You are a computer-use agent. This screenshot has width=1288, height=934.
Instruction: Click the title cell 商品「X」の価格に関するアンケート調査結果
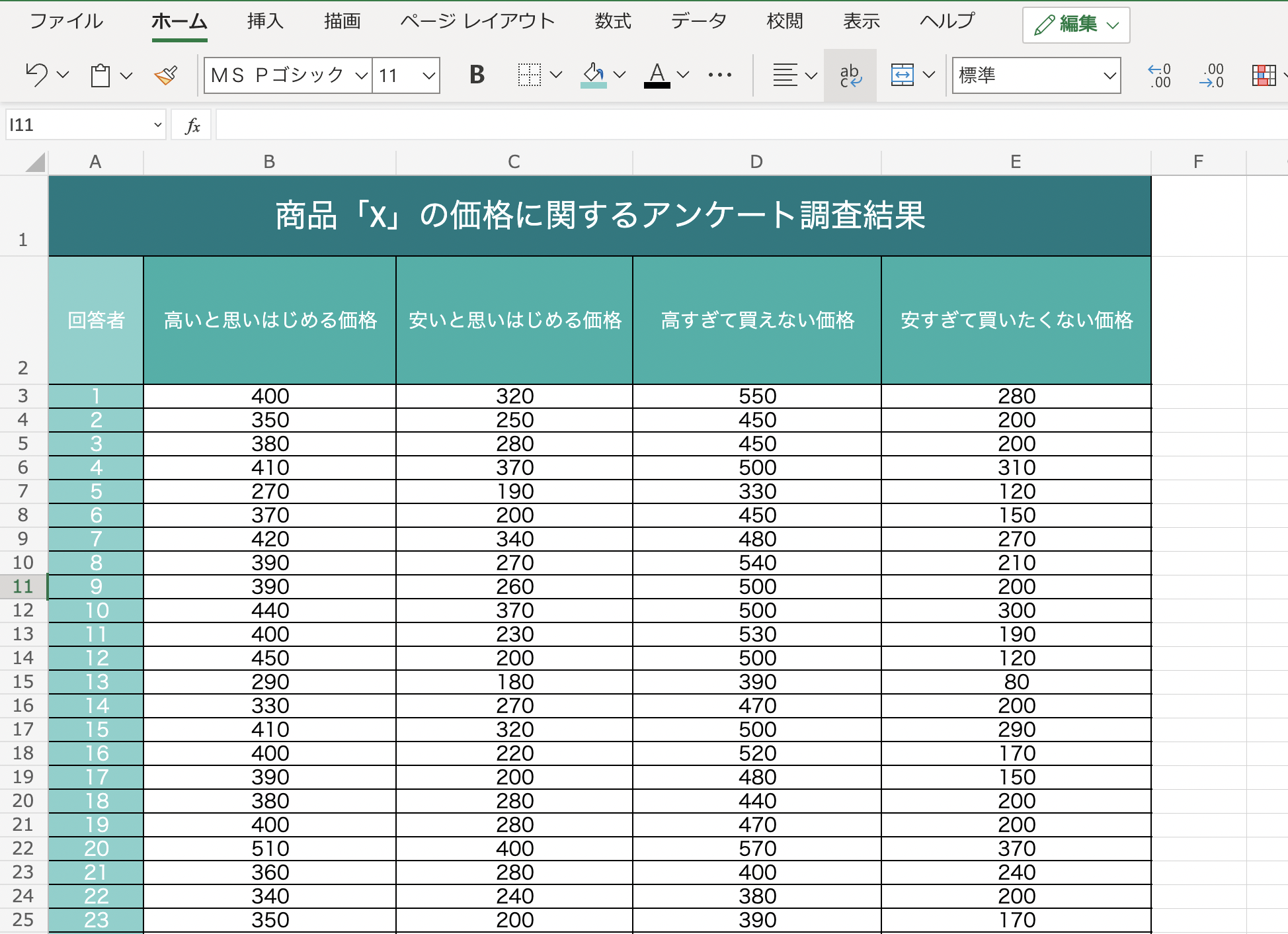600,216
